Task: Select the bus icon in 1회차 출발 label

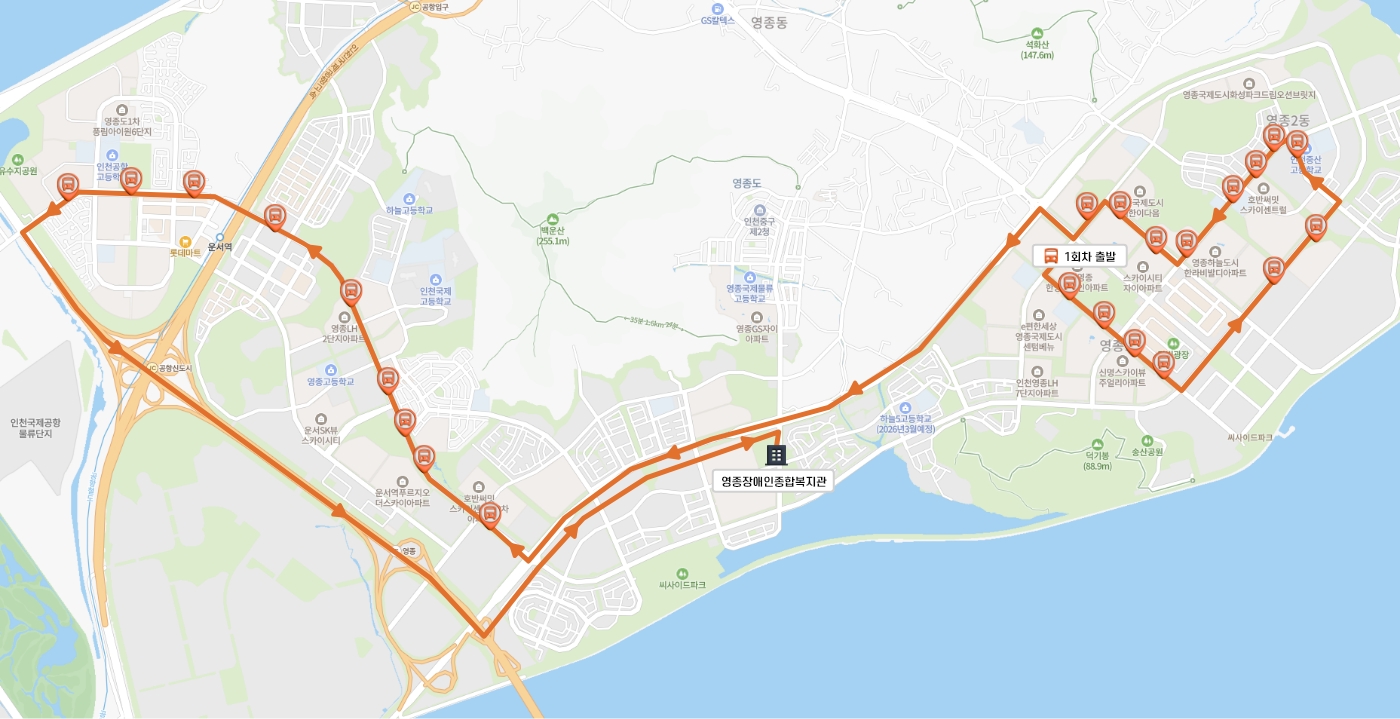Action: (x=1052, y=256)
